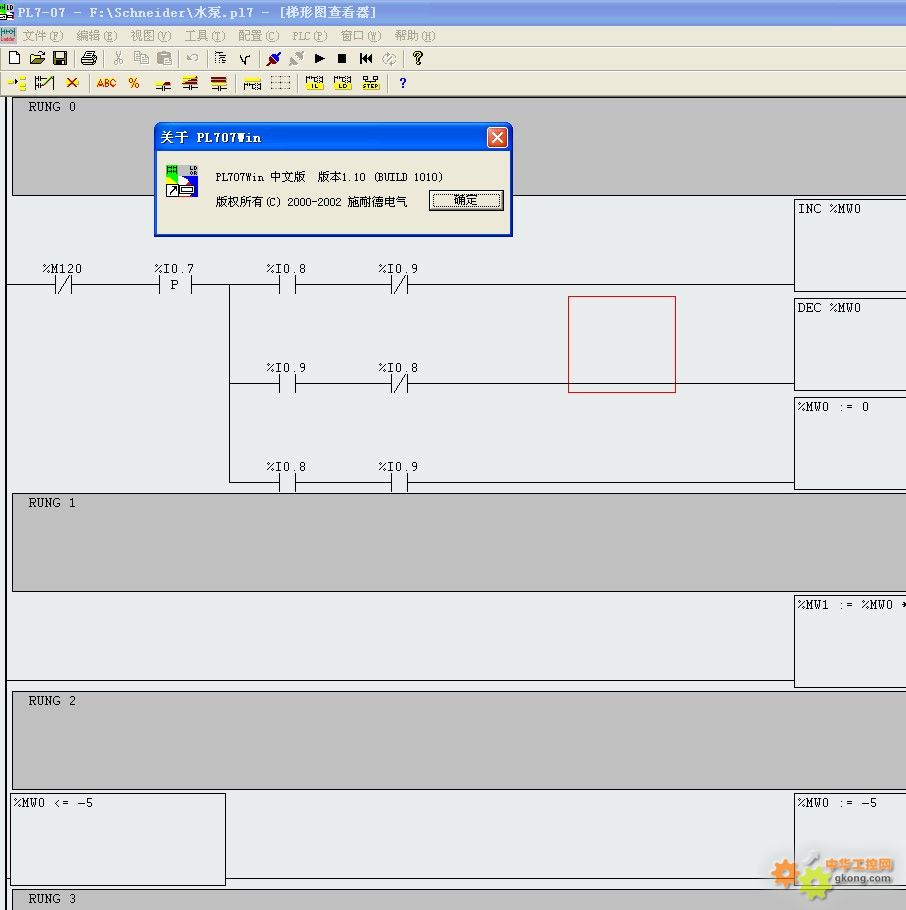Viewport: 906px width, 910px height.
Task: Toggle the ABC symbols display icon
Action: click(x=106, y=83)
